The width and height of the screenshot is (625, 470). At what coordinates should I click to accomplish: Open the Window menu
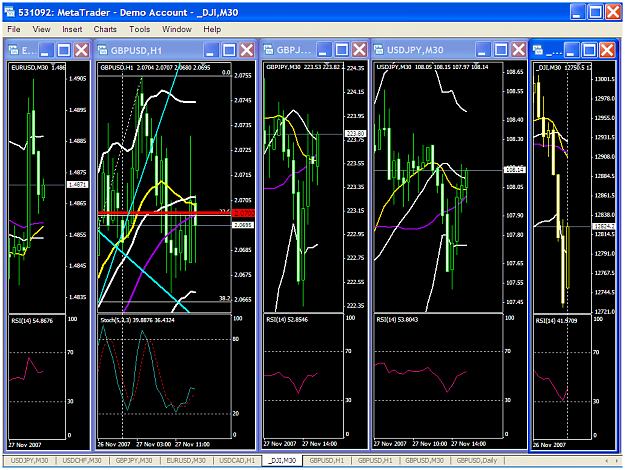pos(177,29)
